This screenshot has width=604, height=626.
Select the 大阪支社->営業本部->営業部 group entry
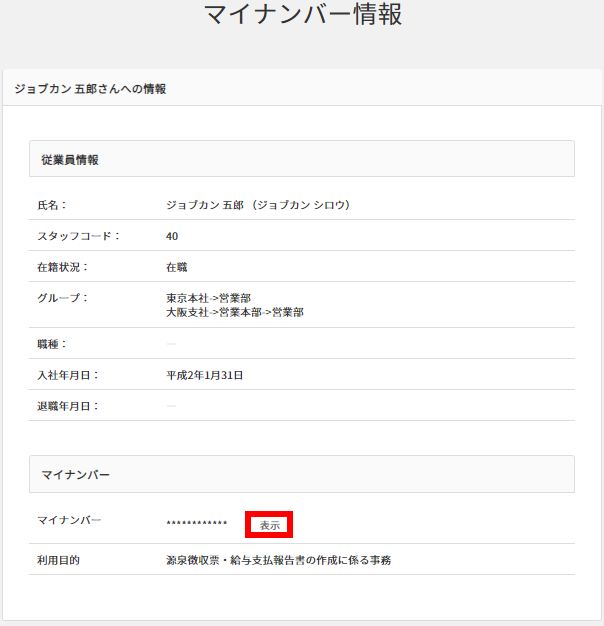[x=235, y=312]
